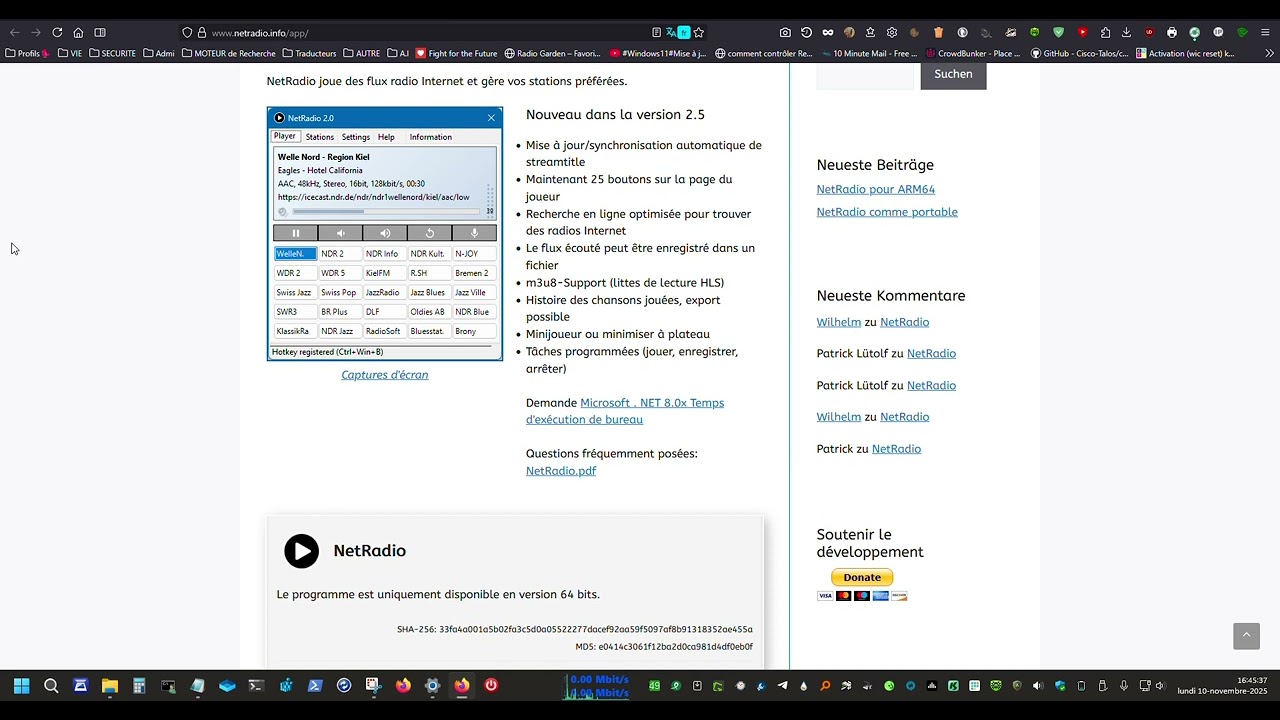
Task: Open Captures d'écran link
Action: pos(385,375)
